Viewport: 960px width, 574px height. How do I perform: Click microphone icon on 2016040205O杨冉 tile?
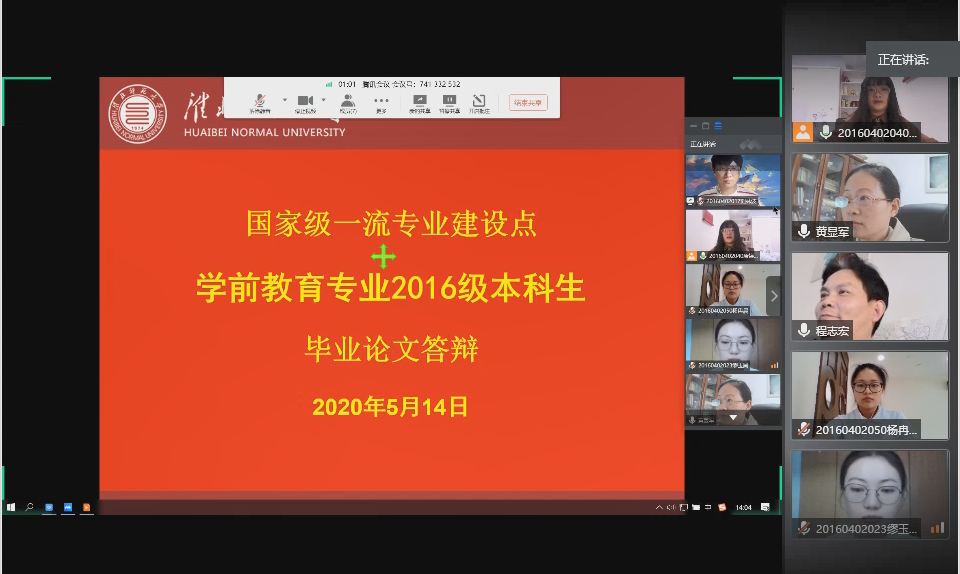(804, 430)
